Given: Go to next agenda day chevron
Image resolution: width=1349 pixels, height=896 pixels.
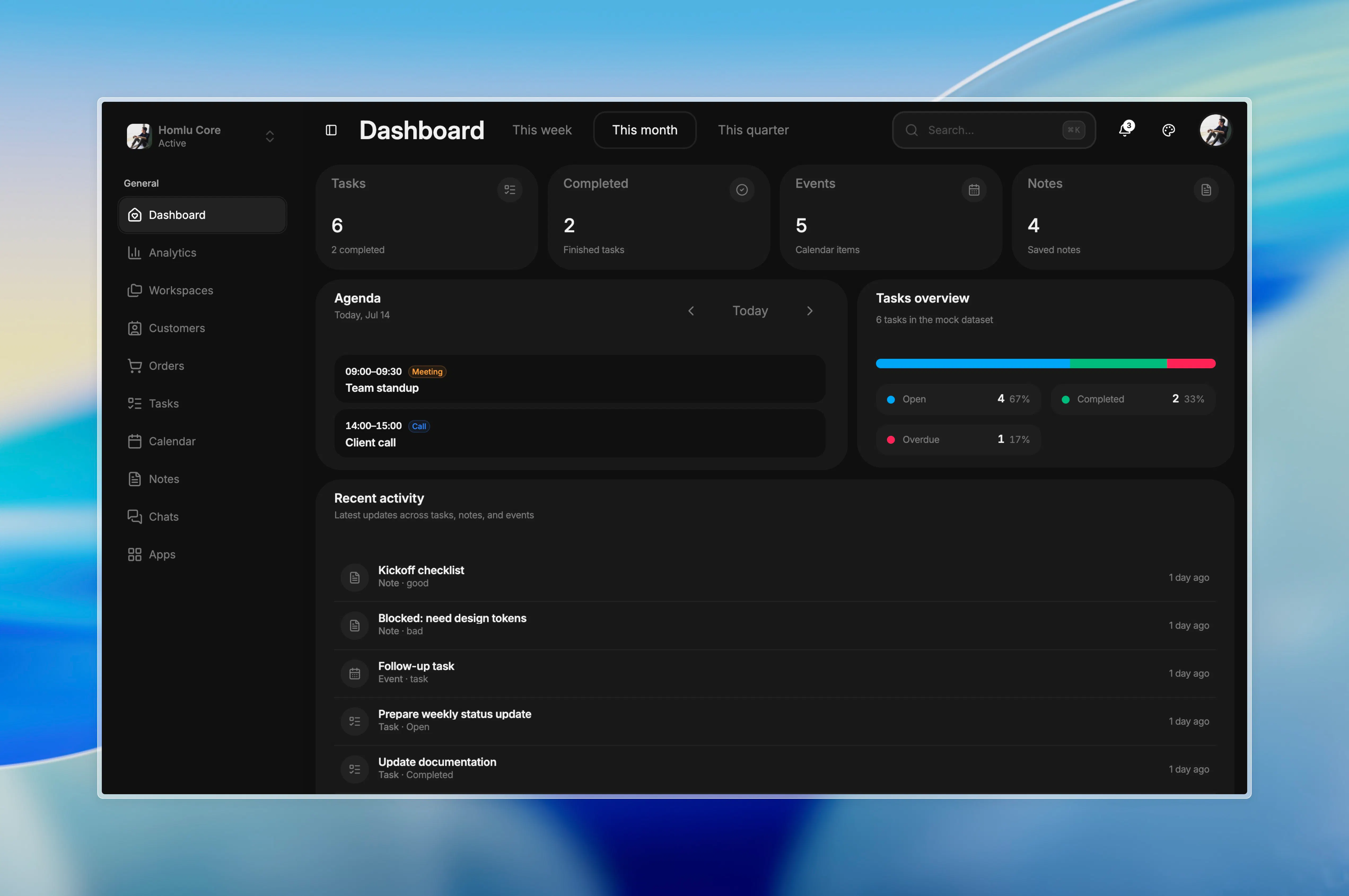Looking at the screenshot, I should pos(810,311).
